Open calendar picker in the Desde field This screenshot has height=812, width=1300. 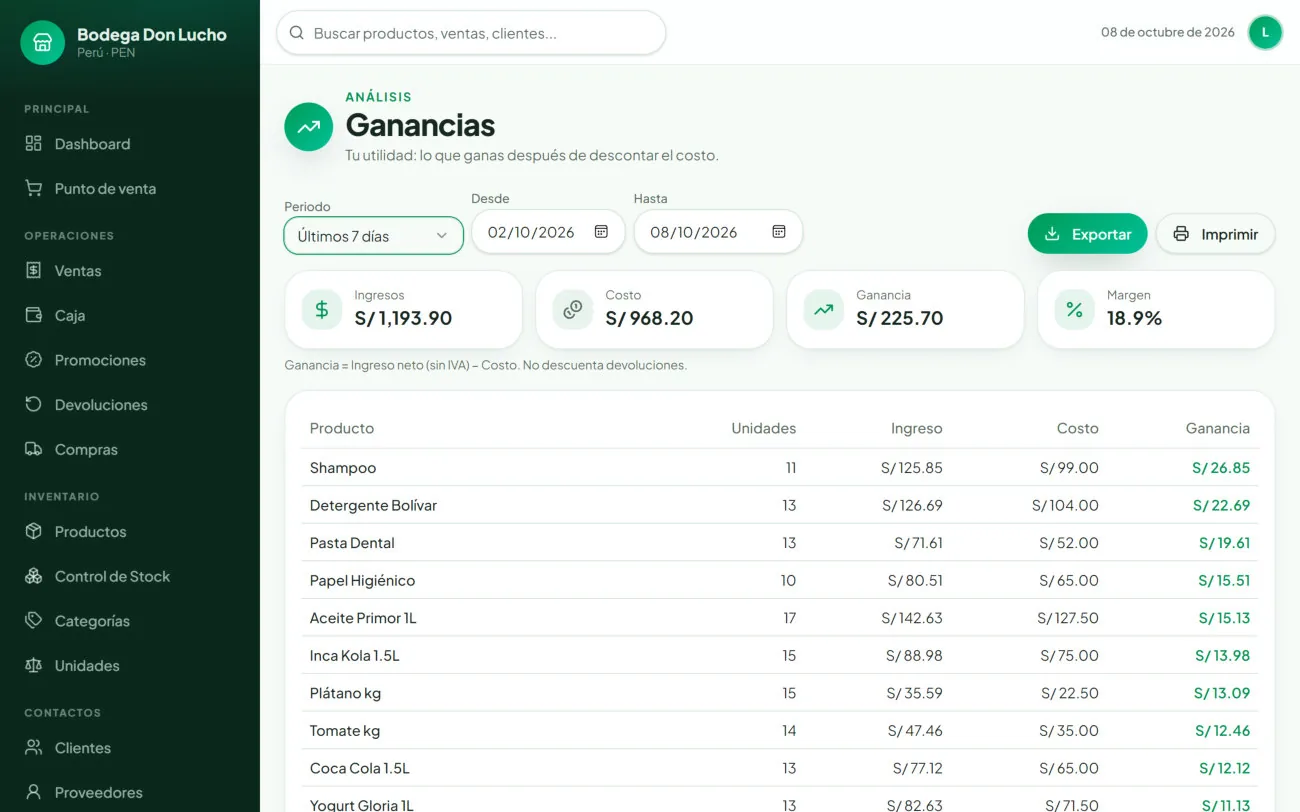tap(601, 232)
